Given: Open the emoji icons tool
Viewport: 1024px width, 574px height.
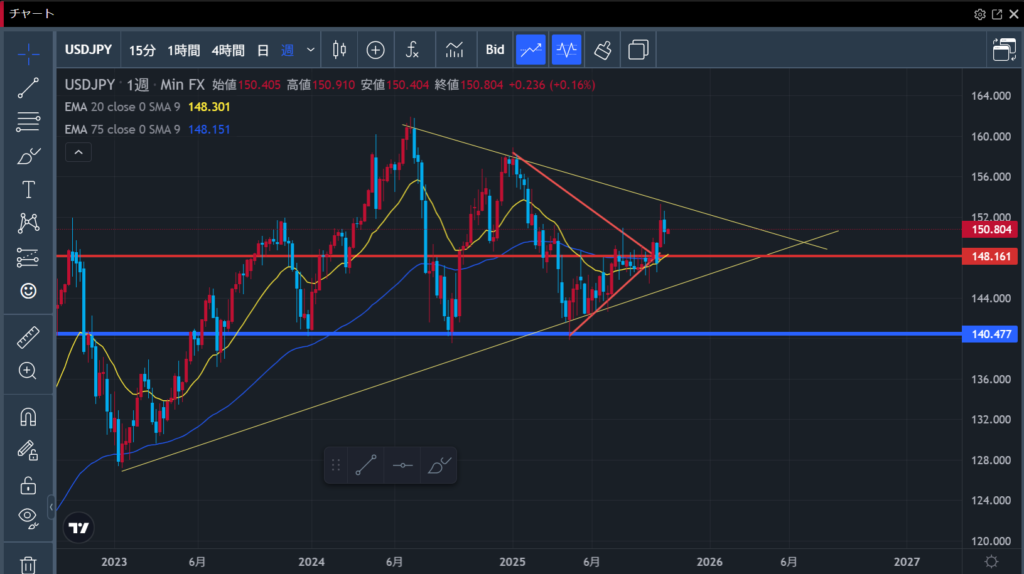Looking at the screenshot, I should pyautogui.click(x=28, y=291).
